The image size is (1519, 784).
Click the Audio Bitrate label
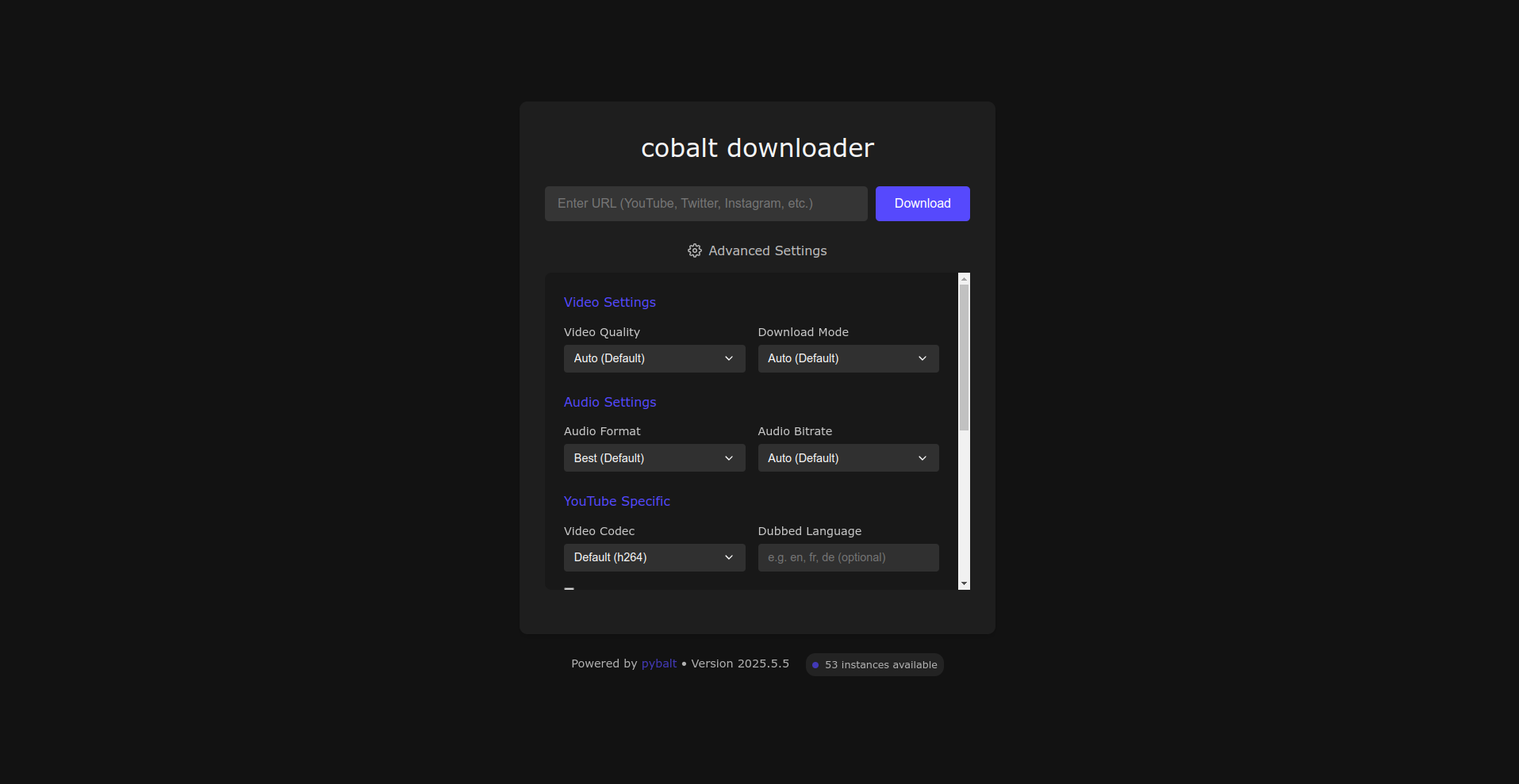pyautogui.click(x=796, y=431)
